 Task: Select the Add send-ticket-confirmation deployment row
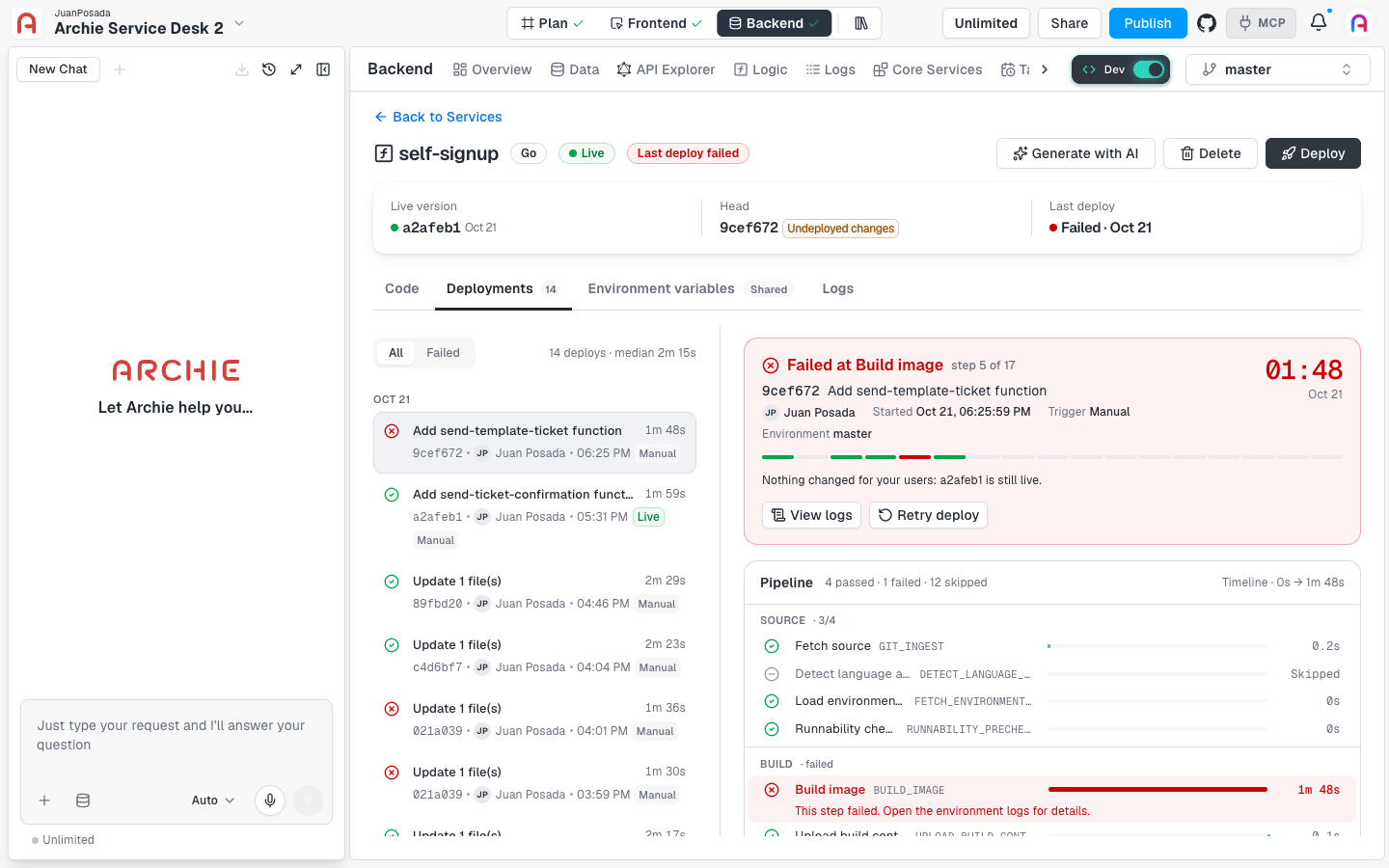coord(534,517)
